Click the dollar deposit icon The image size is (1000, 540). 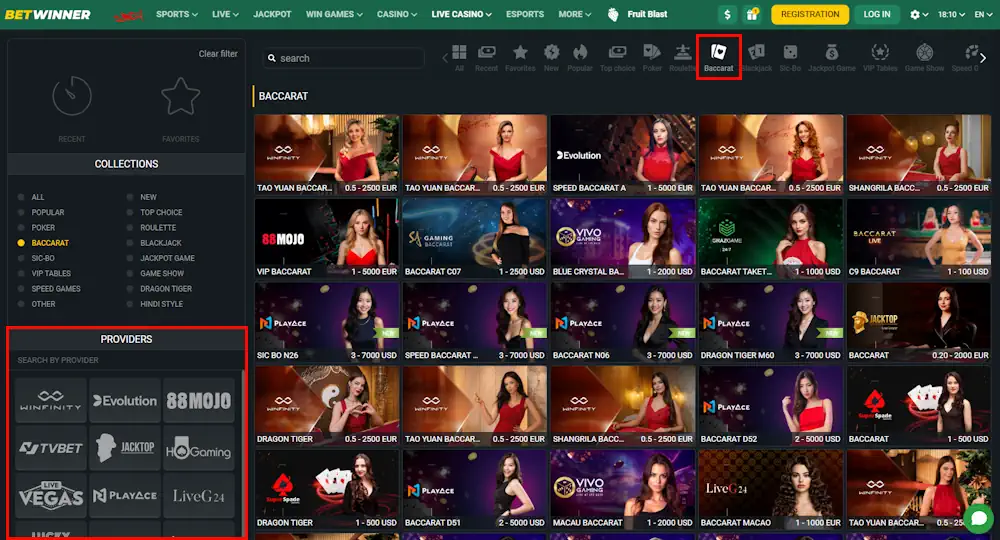click(x=728, y=14)
